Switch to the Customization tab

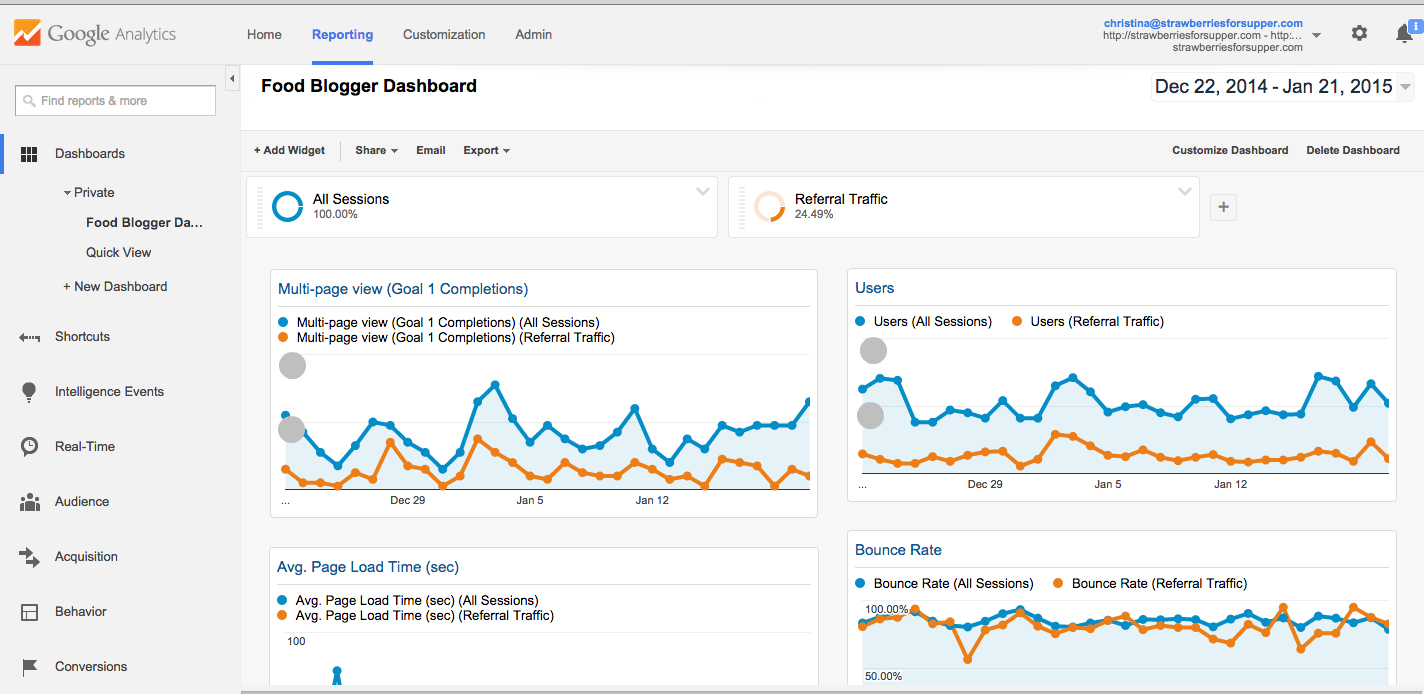[444, 34]
